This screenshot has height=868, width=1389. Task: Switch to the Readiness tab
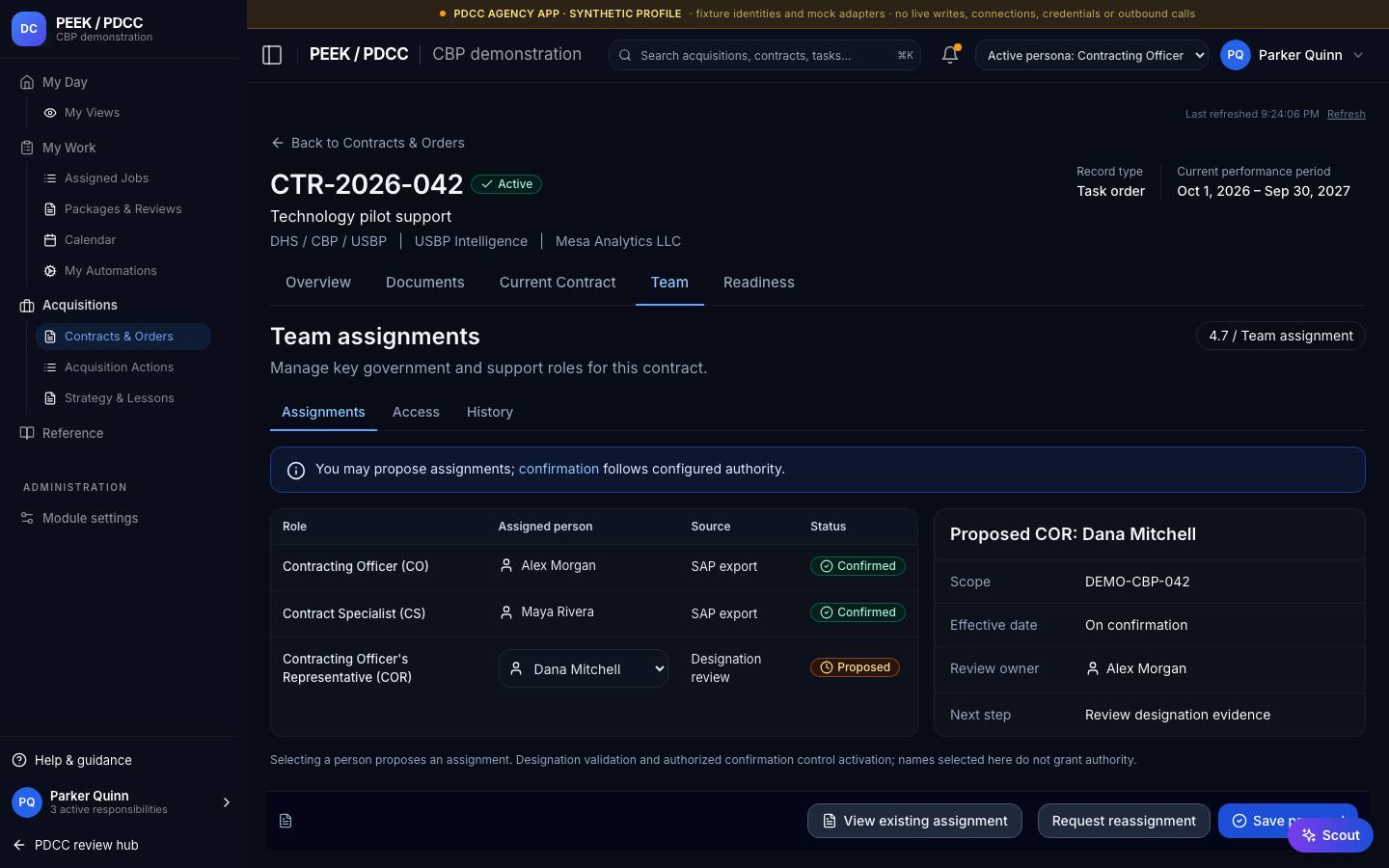[759, 283]
